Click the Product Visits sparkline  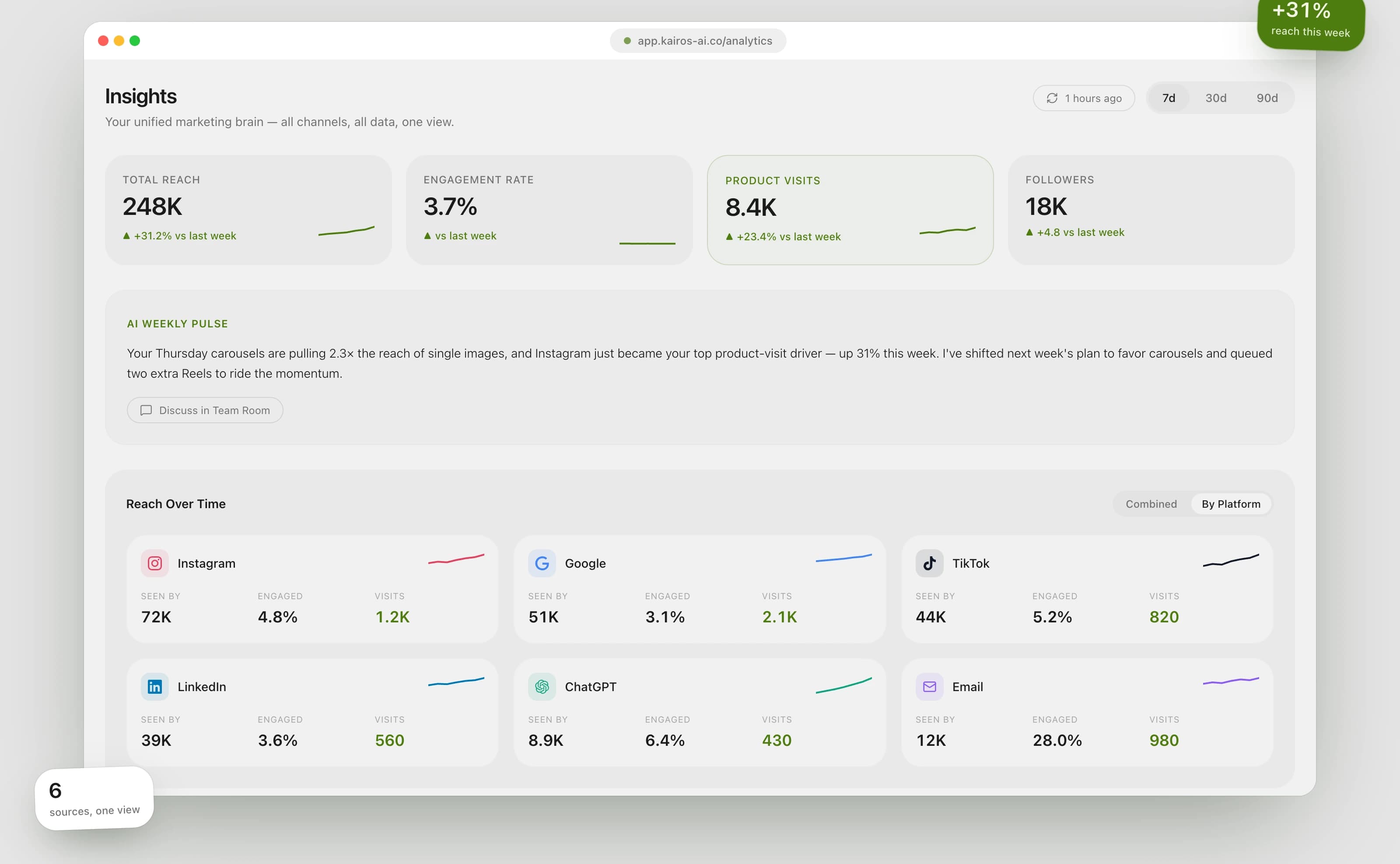[x=948, y=231]
